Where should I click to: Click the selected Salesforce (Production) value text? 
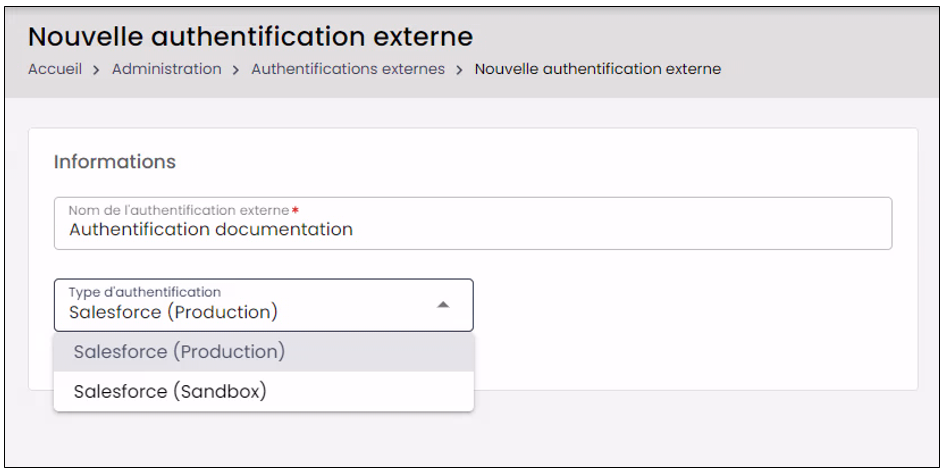tap(174, 312)
